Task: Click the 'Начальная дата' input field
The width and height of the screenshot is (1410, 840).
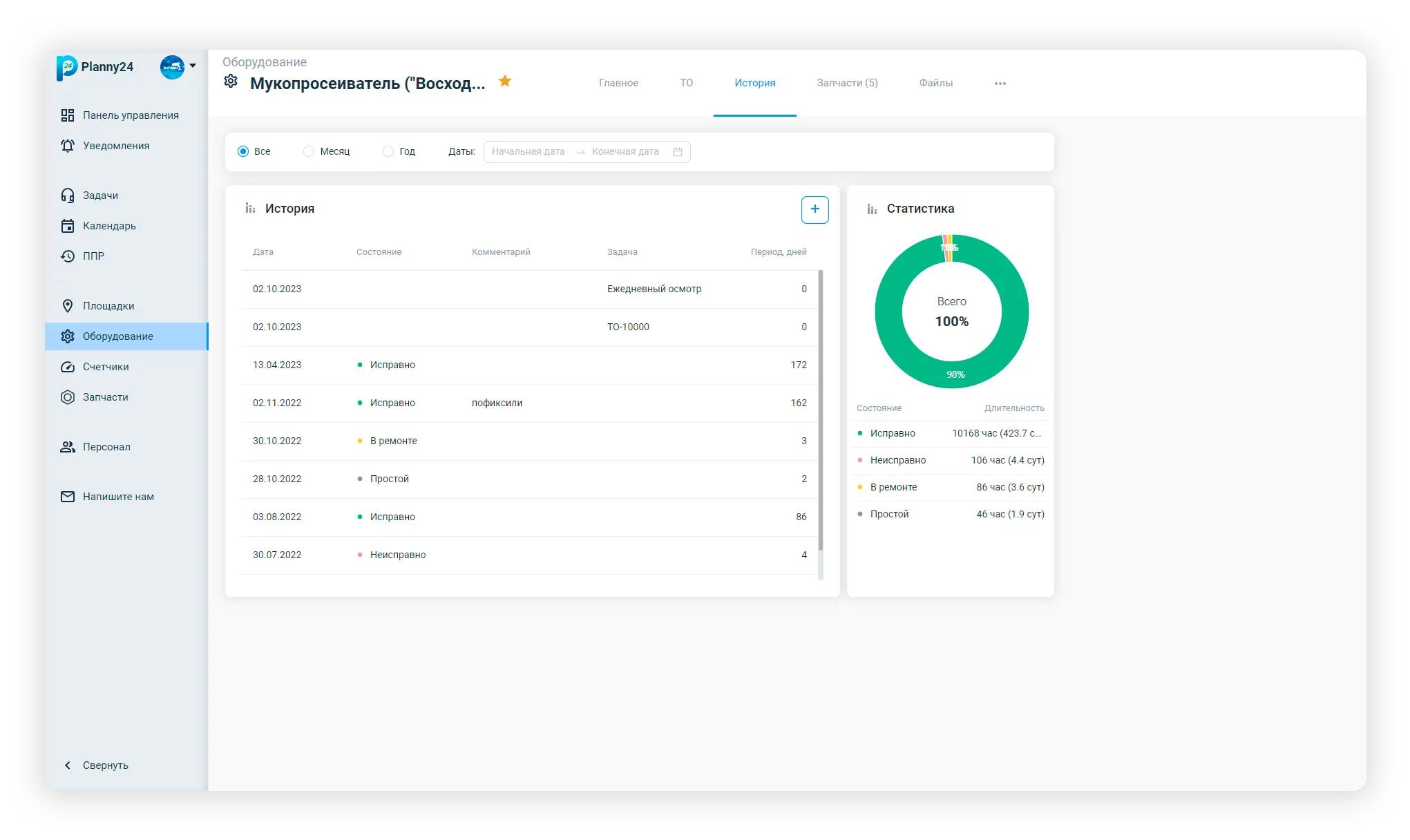Action: pos(528,152)
